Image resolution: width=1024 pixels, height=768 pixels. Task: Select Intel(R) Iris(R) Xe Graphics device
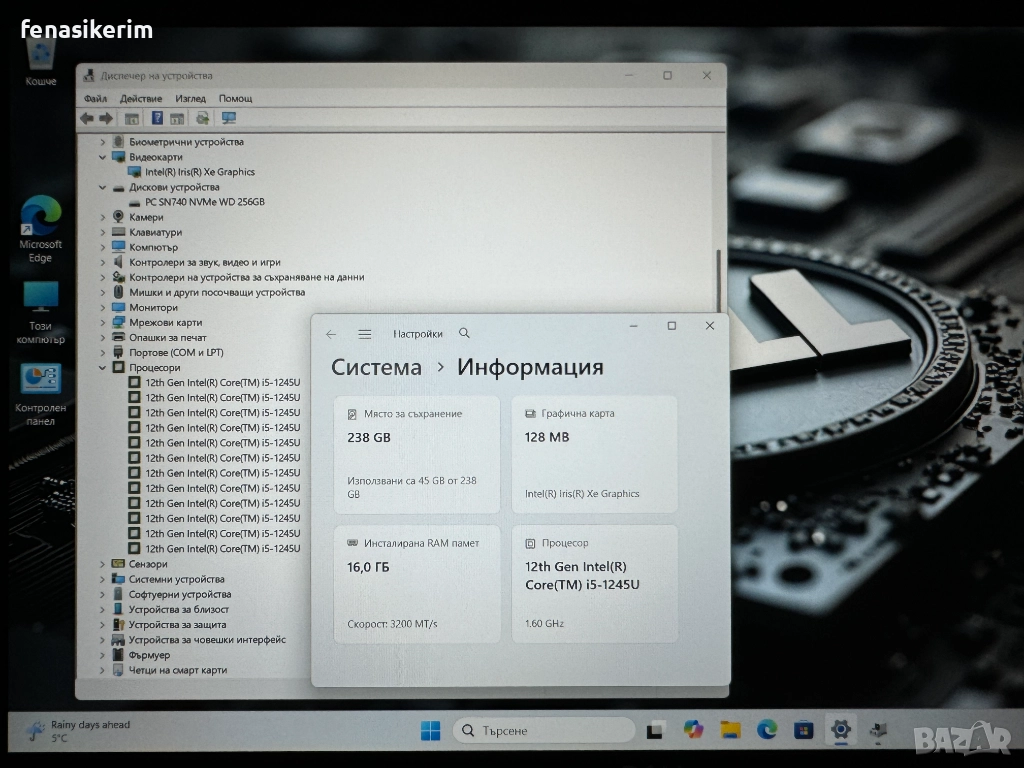[199, 172]
